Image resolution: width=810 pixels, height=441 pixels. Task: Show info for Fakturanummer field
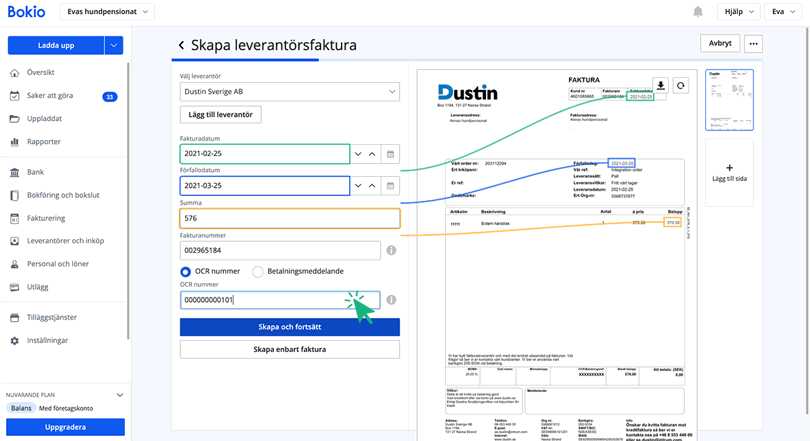(x=392, y=250)
